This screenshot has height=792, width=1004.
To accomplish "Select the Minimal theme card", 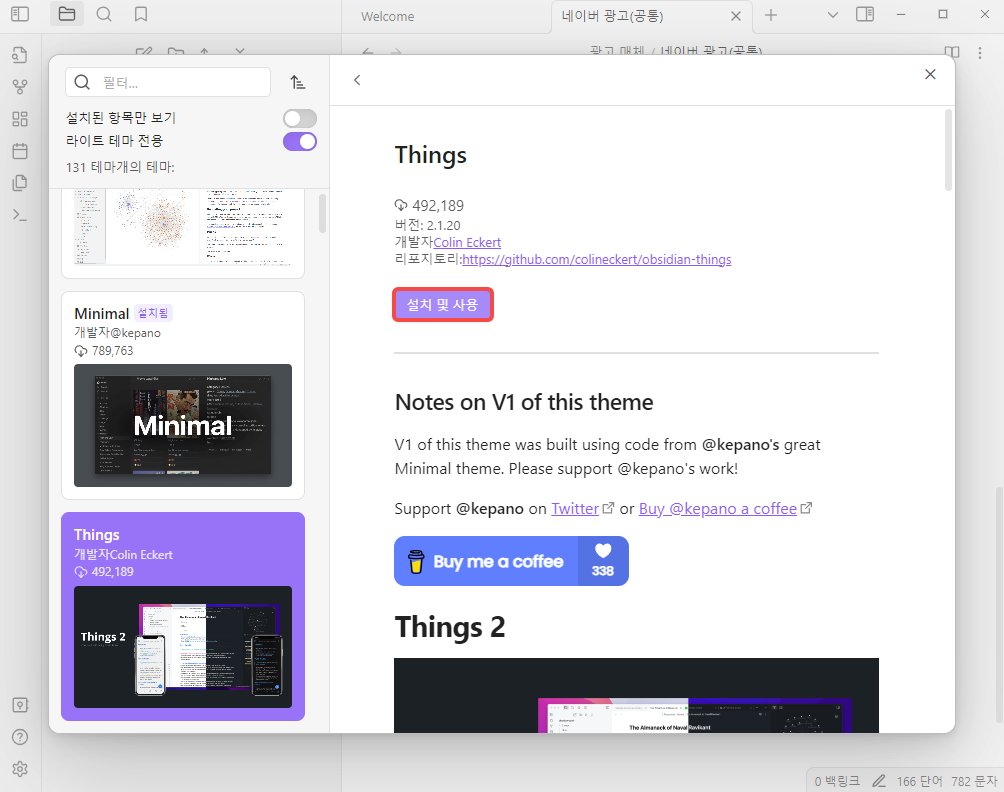I will (183, 395).
